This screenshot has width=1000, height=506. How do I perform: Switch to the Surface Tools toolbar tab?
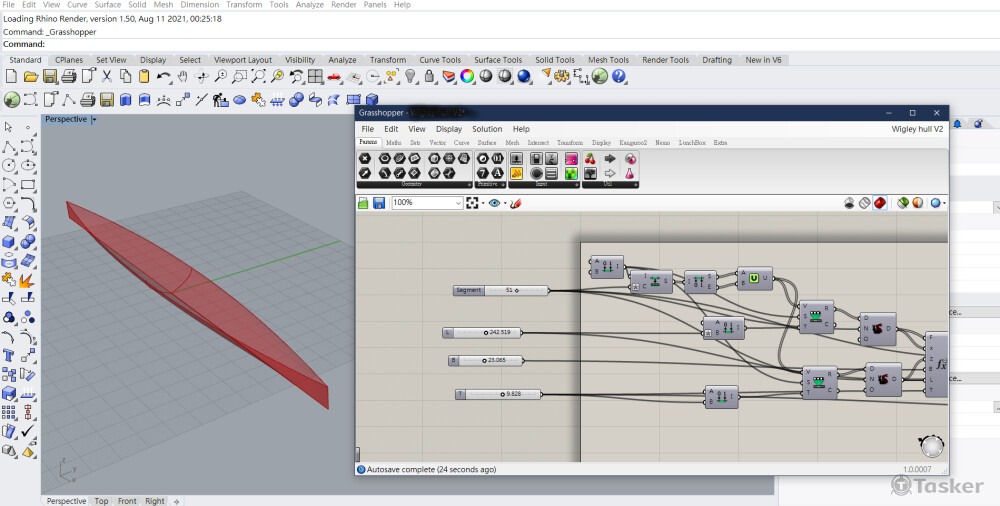click(x=497, y=60)
